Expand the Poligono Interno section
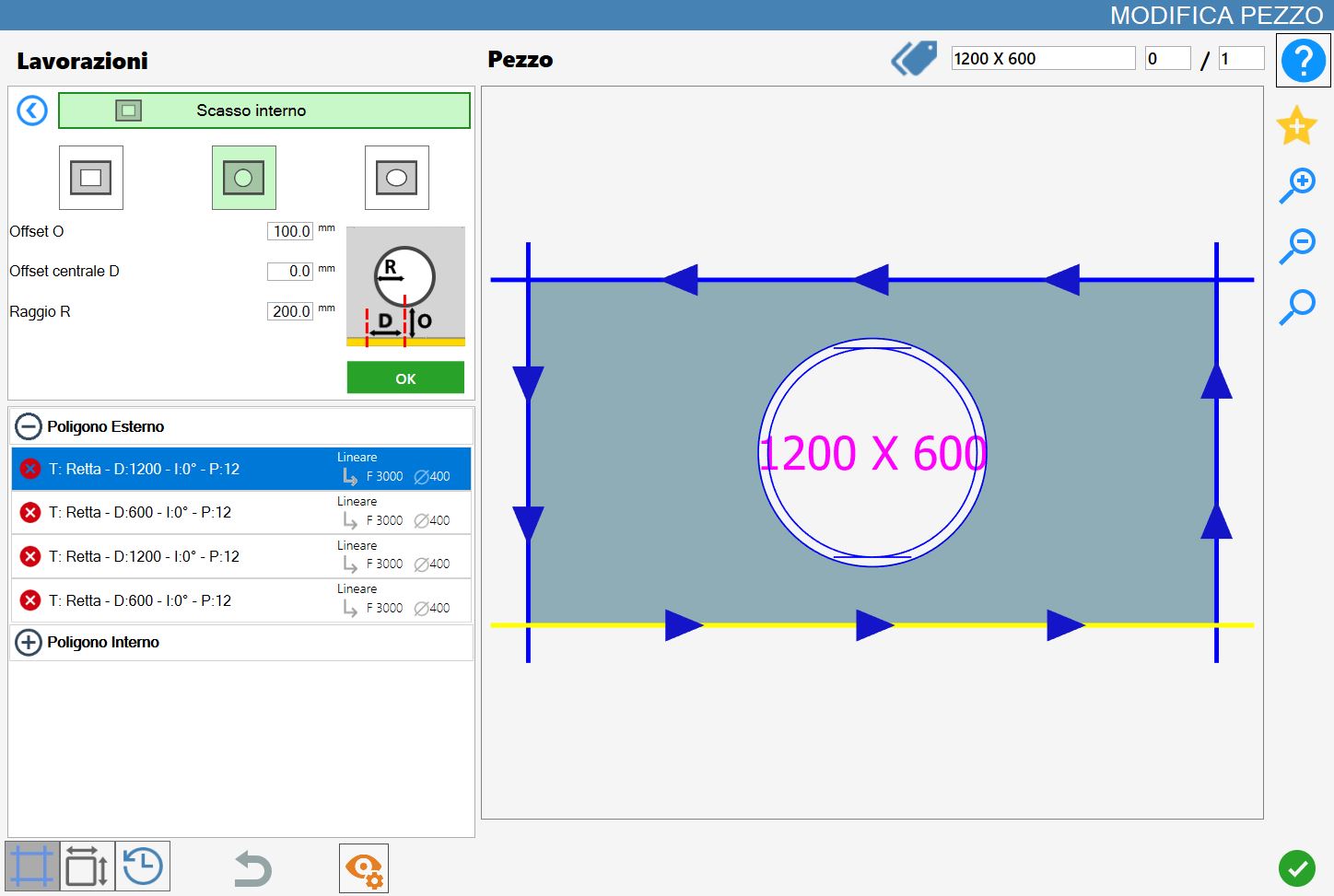This screenshot has width=1334, height=896. 29,642
